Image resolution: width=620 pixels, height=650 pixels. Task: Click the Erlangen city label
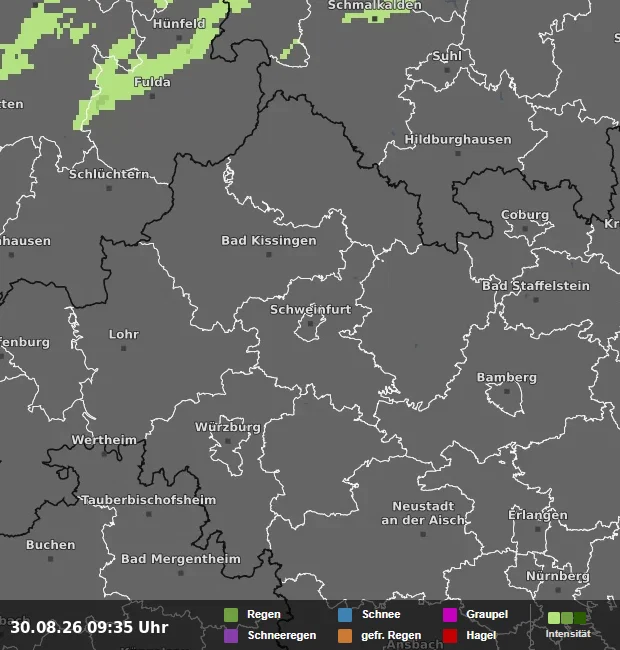coord(538,515)
